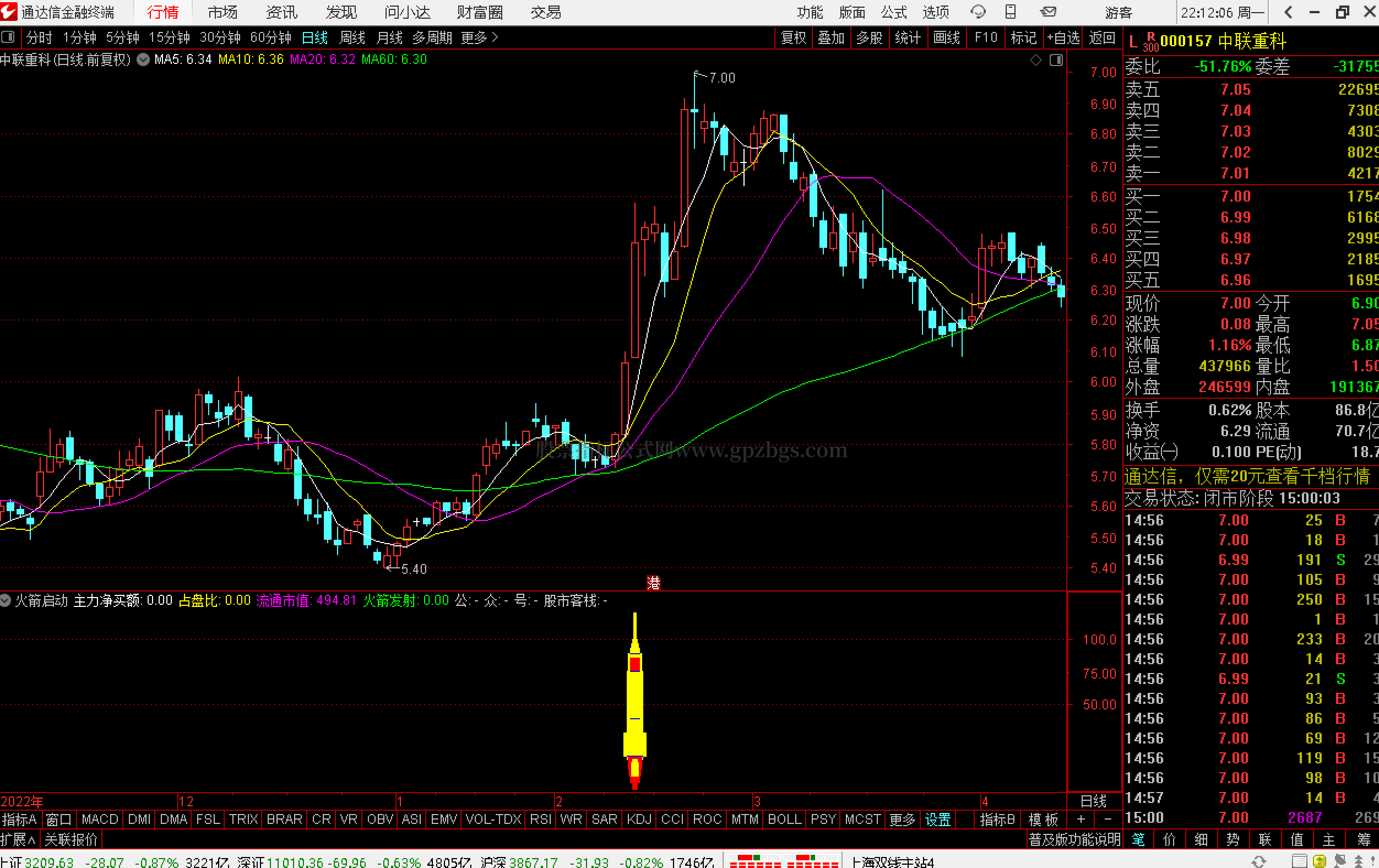Expand MA settings arrow beside 中联重科 title

tap(143, 59)
